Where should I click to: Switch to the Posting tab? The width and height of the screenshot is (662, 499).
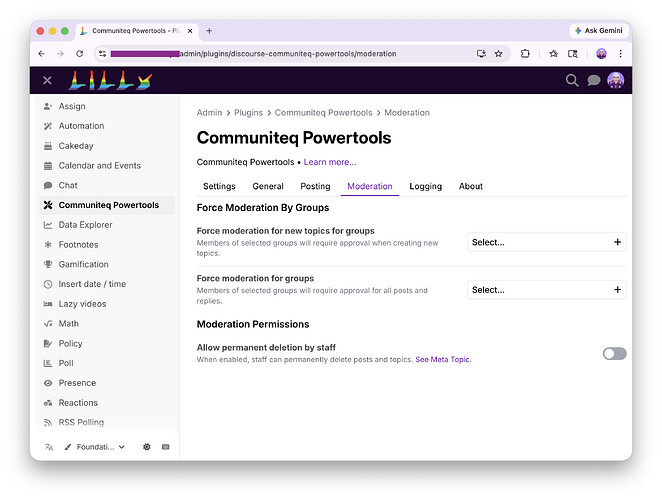[x=315, y=186]
